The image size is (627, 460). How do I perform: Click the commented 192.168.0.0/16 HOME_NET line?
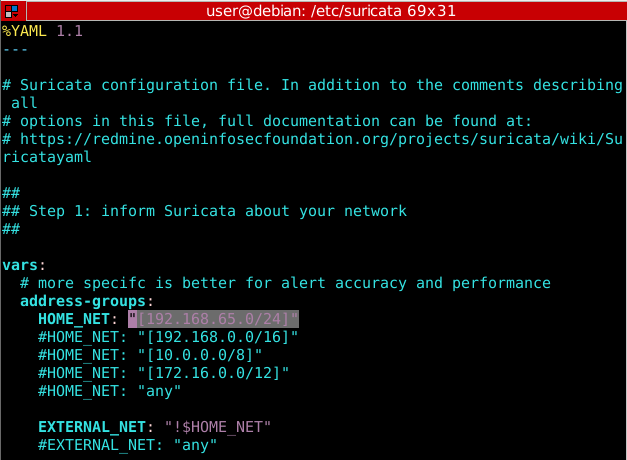[x=168, y=337]
